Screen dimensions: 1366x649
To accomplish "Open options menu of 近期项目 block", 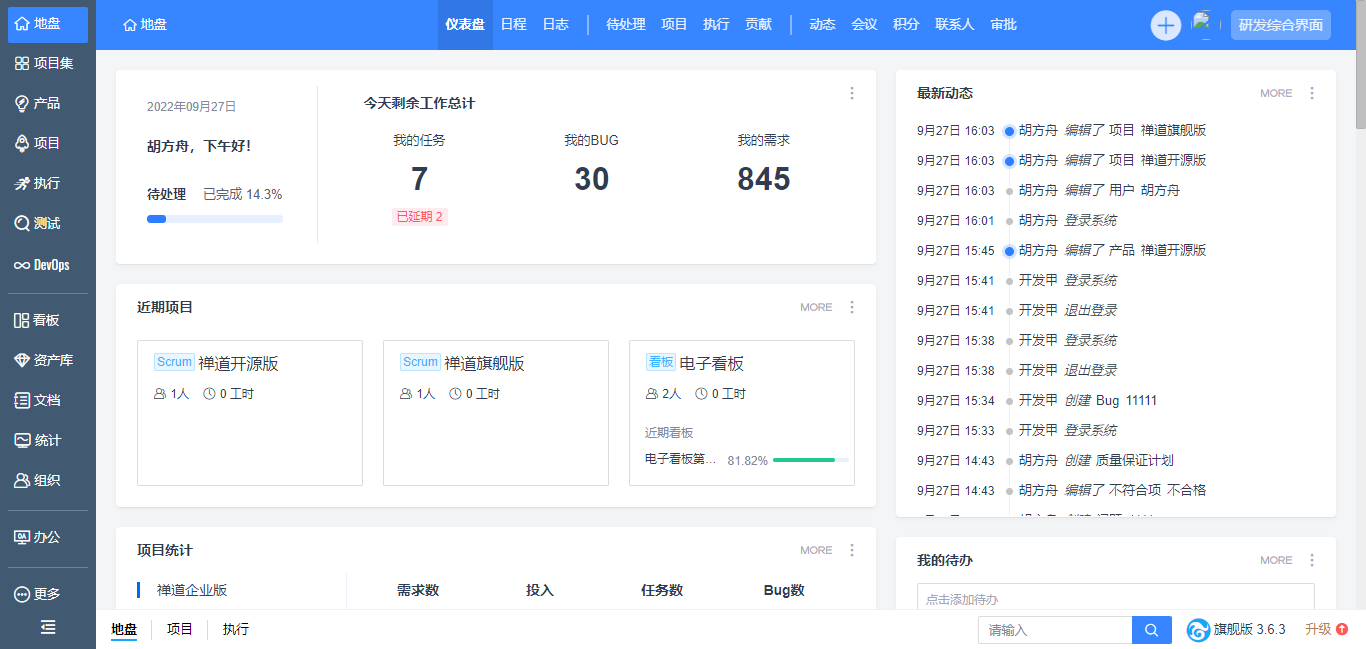I will [852, 307].
